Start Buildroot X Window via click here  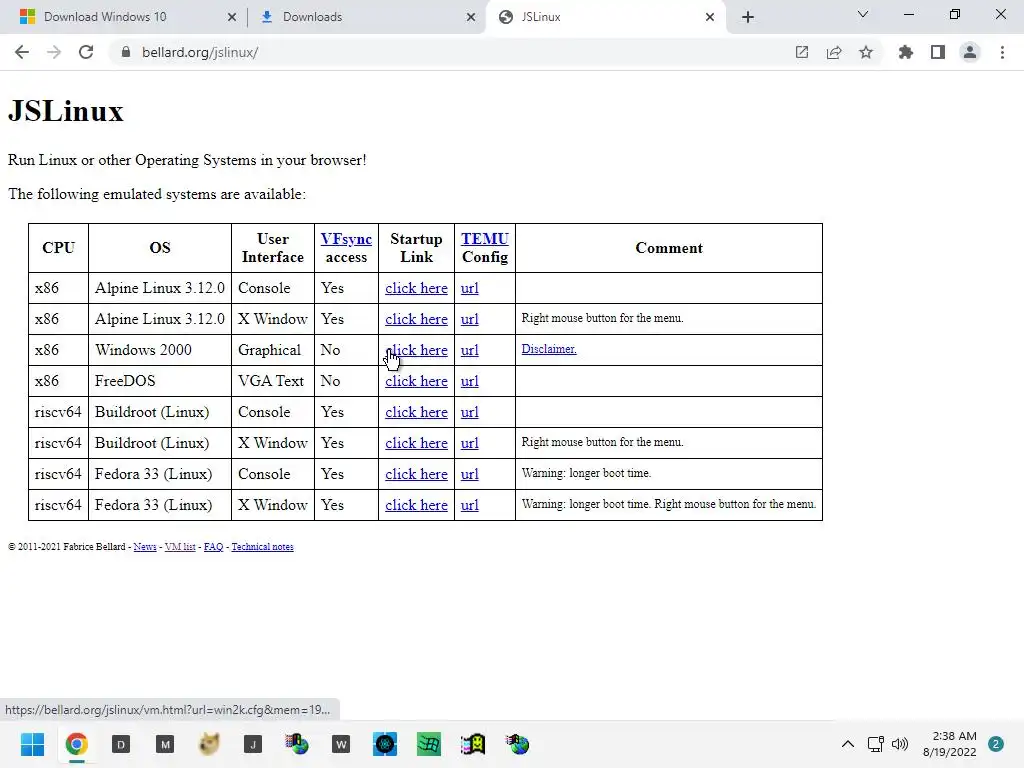point(416,443)
